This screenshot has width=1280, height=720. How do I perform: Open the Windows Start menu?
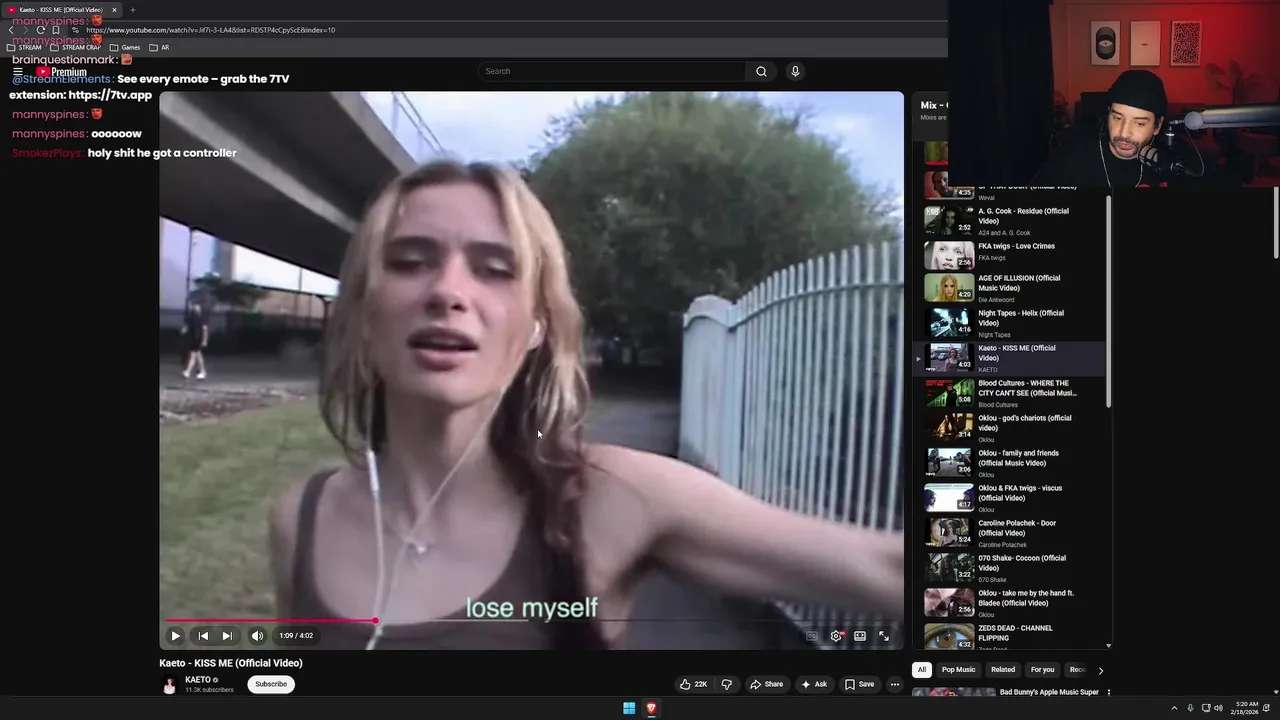point(629,708)
